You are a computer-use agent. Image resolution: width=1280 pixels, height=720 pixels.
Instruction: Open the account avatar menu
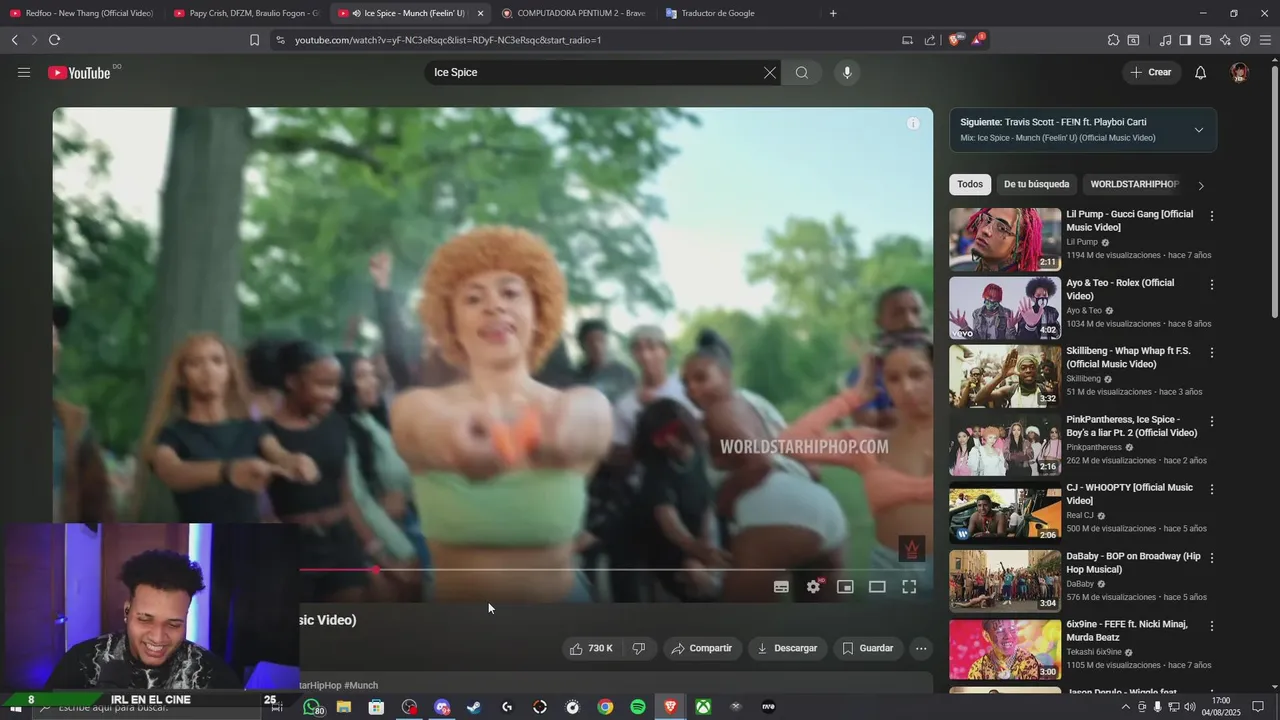(x=1240, y=72)
